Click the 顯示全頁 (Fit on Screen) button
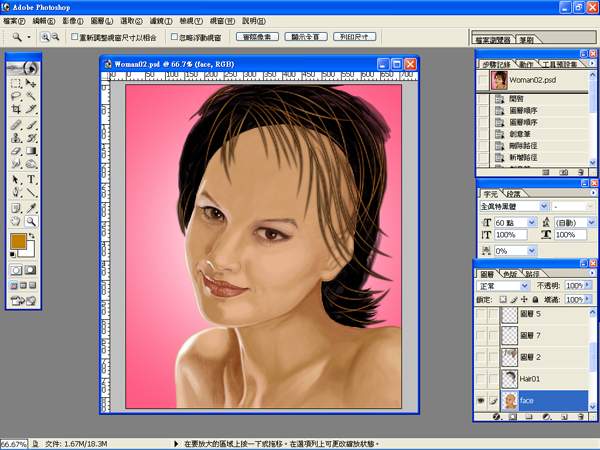Viewport: 600px width, 450px height. pos(306,37)
